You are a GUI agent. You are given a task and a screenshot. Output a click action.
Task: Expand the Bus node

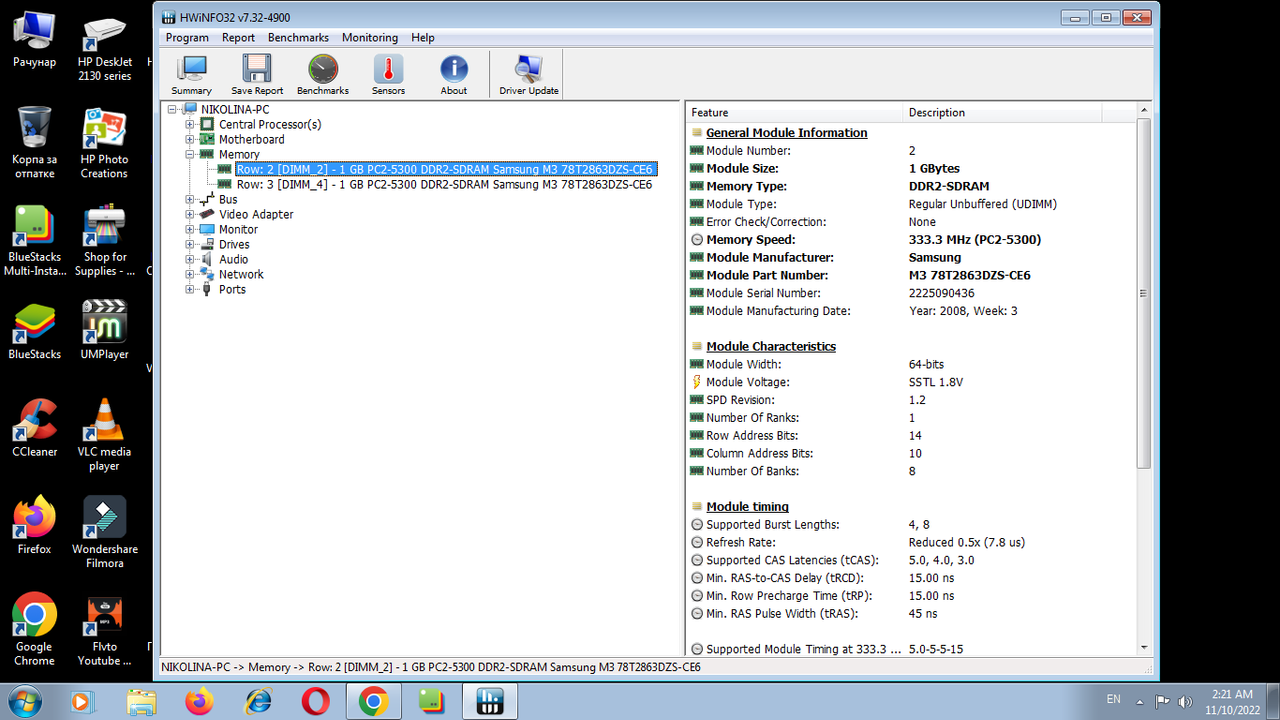[190, 200]
